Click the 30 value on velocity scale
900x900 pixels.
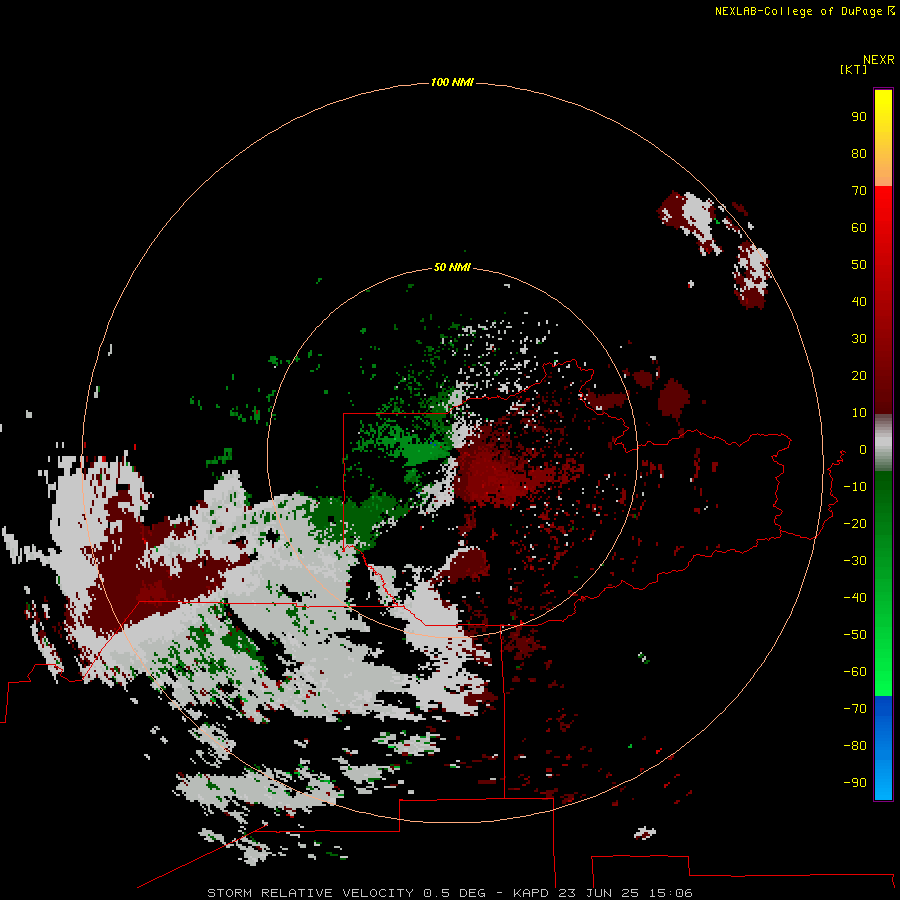tap(859, 339)
